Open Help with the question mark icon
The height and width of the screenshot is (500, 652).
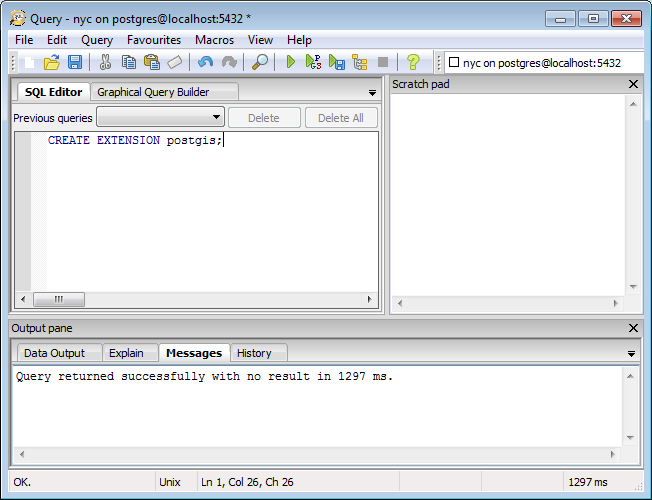[x=413, y=62]
